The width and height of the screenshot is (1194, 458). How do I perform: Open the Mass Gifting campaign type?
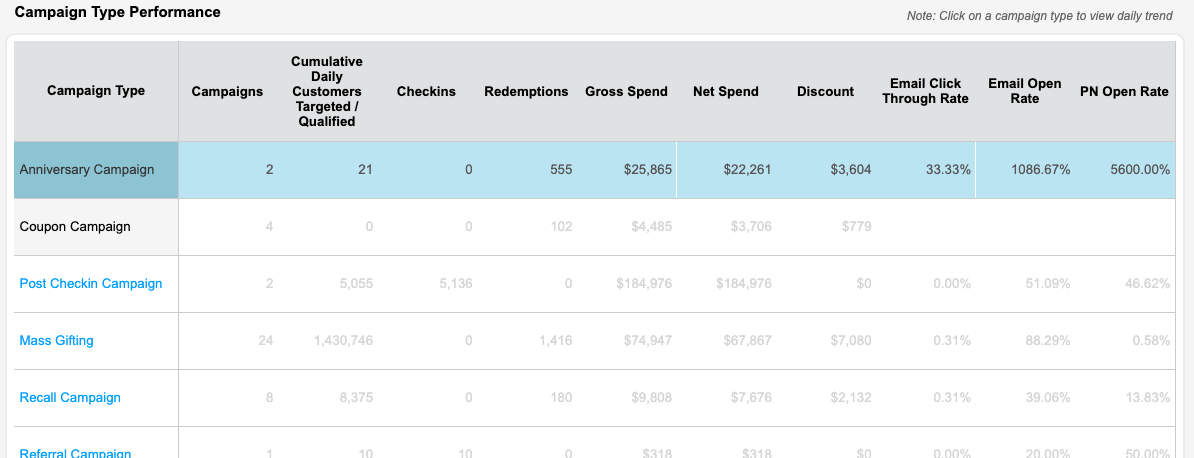point(56,341)
